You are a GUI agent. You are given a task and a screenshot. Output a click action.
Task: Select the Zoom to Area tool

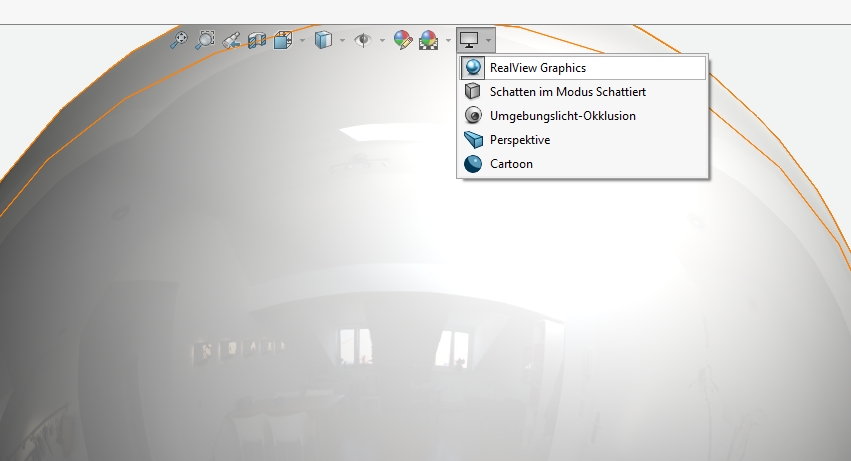tap(205, 40)
